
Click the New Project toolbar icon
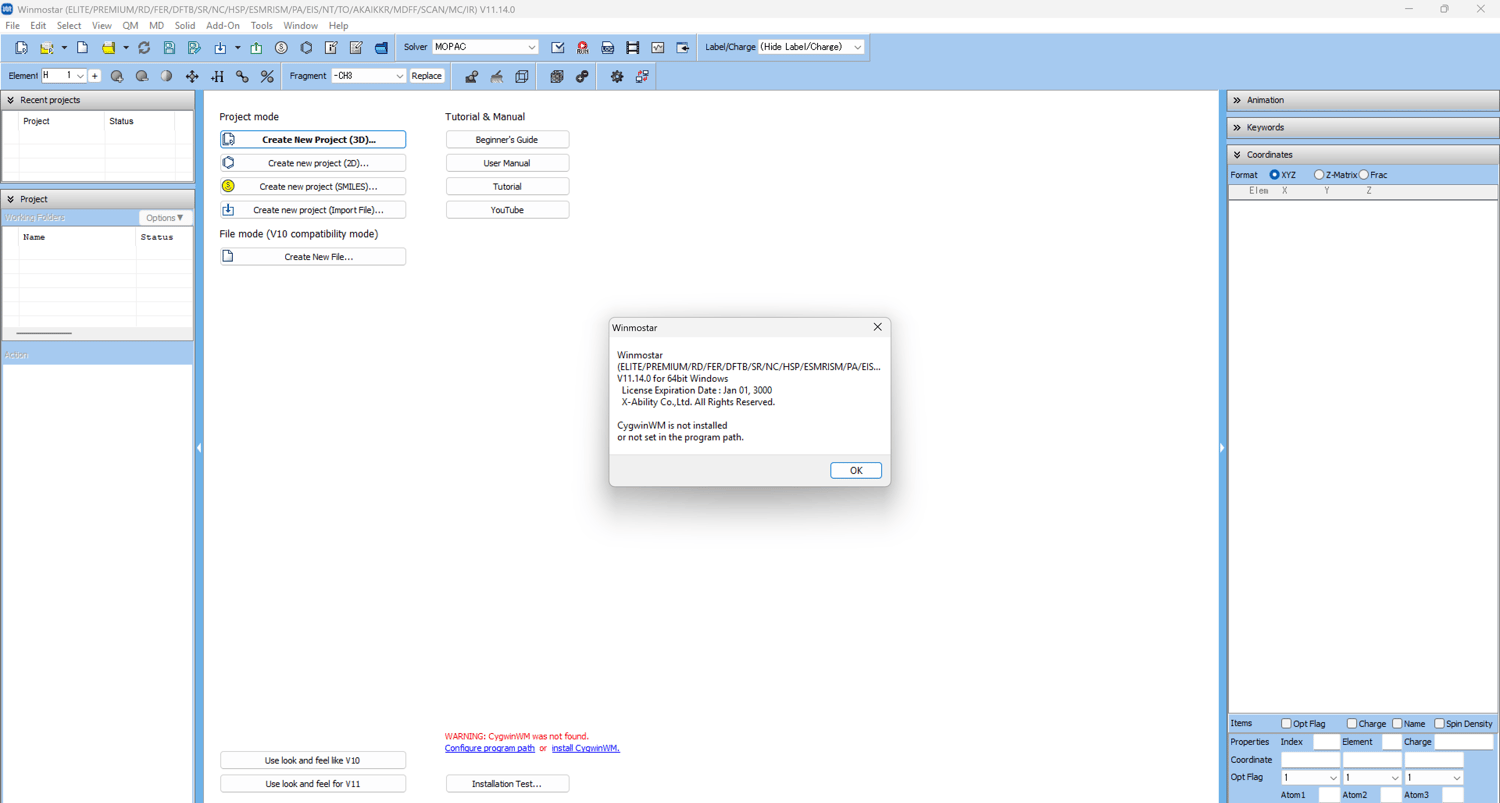click(x=21, y=48)
